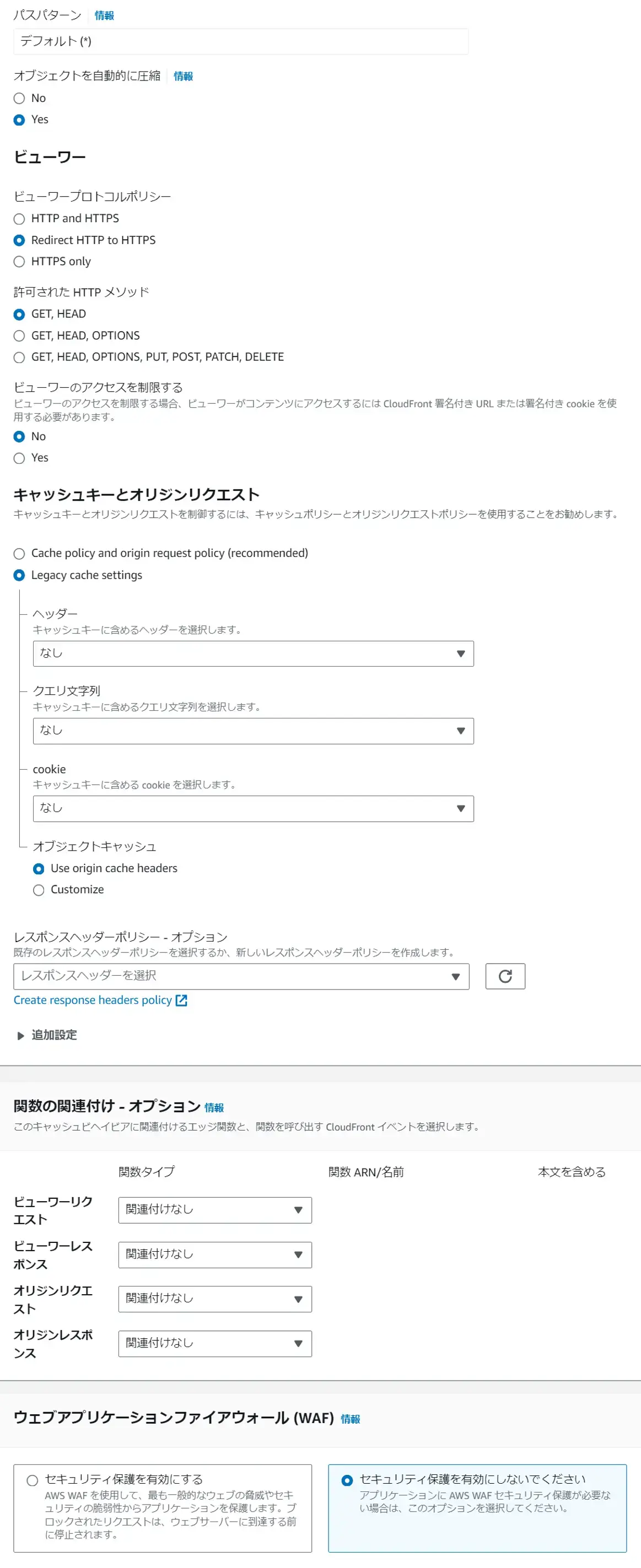Viewport: 641px width, 1568px height.
Task: Select Customize object caching
Action: click(39, 890)
